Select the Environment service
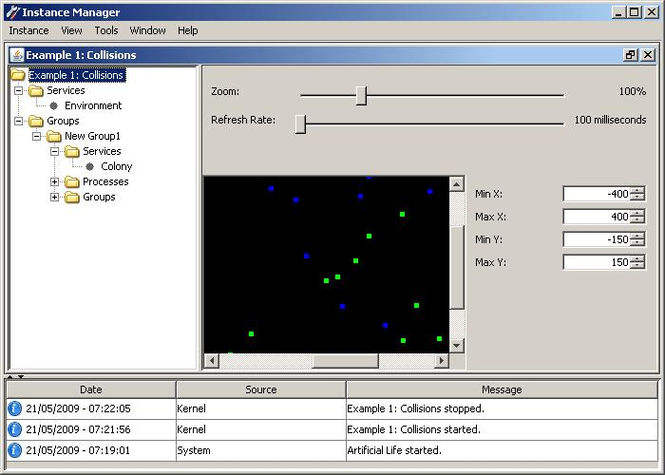 93,106
